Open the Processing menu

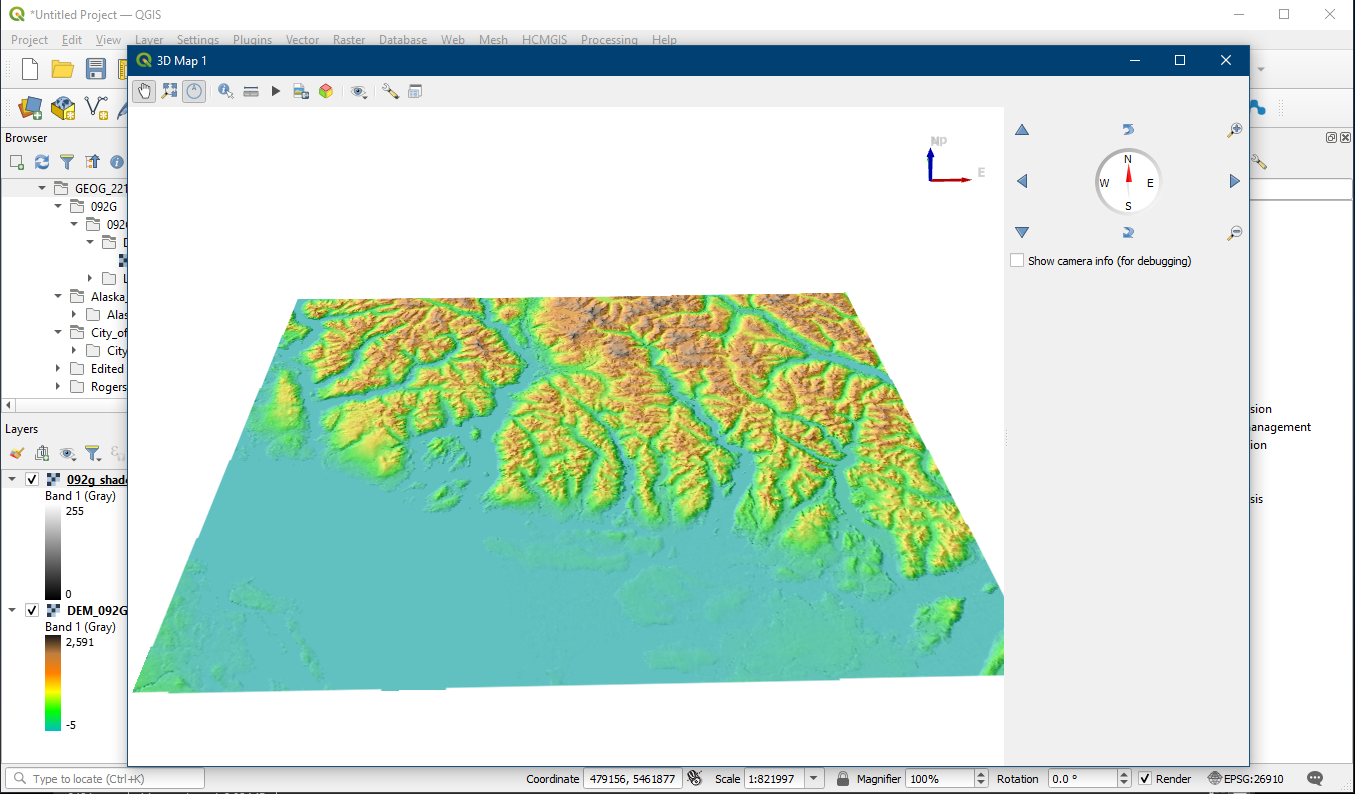click(x=608, y=40)
